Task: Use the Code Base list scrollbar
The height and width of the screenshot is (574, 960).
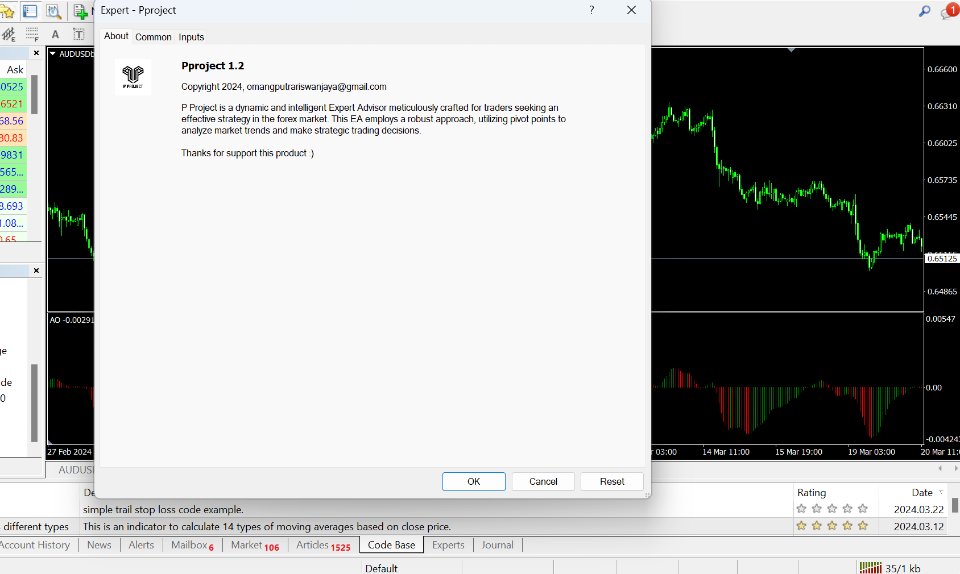Action: point(955,505)
